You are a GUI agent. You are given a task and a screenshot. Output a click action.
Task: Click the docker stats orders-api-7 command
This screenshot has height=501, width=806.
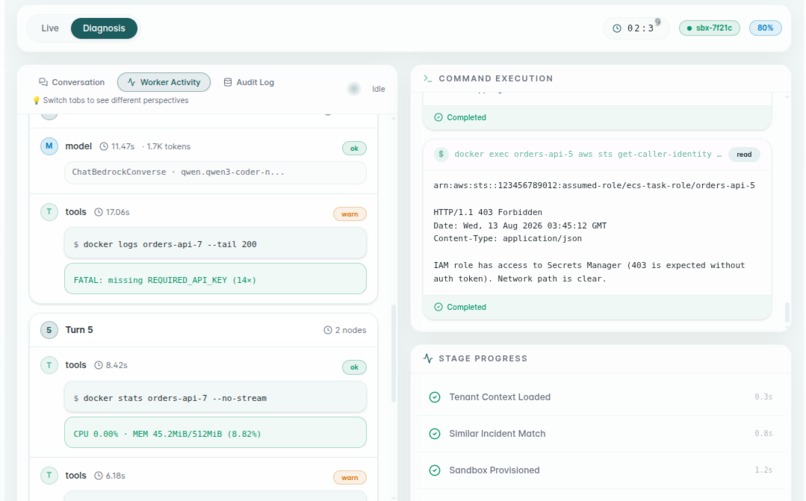tap(215, 398)
